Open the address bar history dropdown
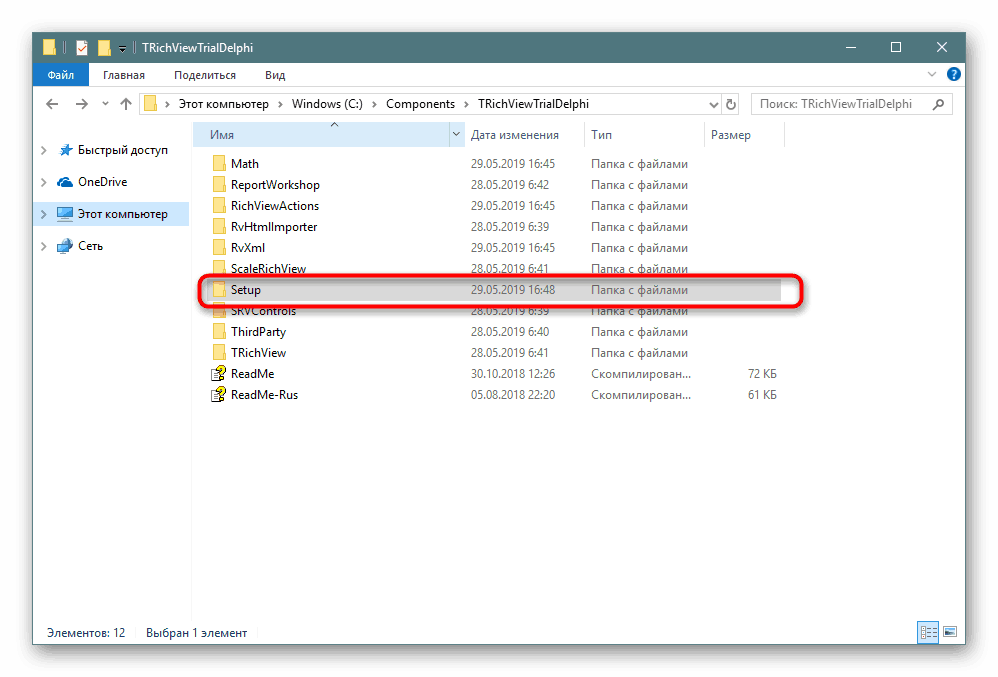 pos(713,104)
